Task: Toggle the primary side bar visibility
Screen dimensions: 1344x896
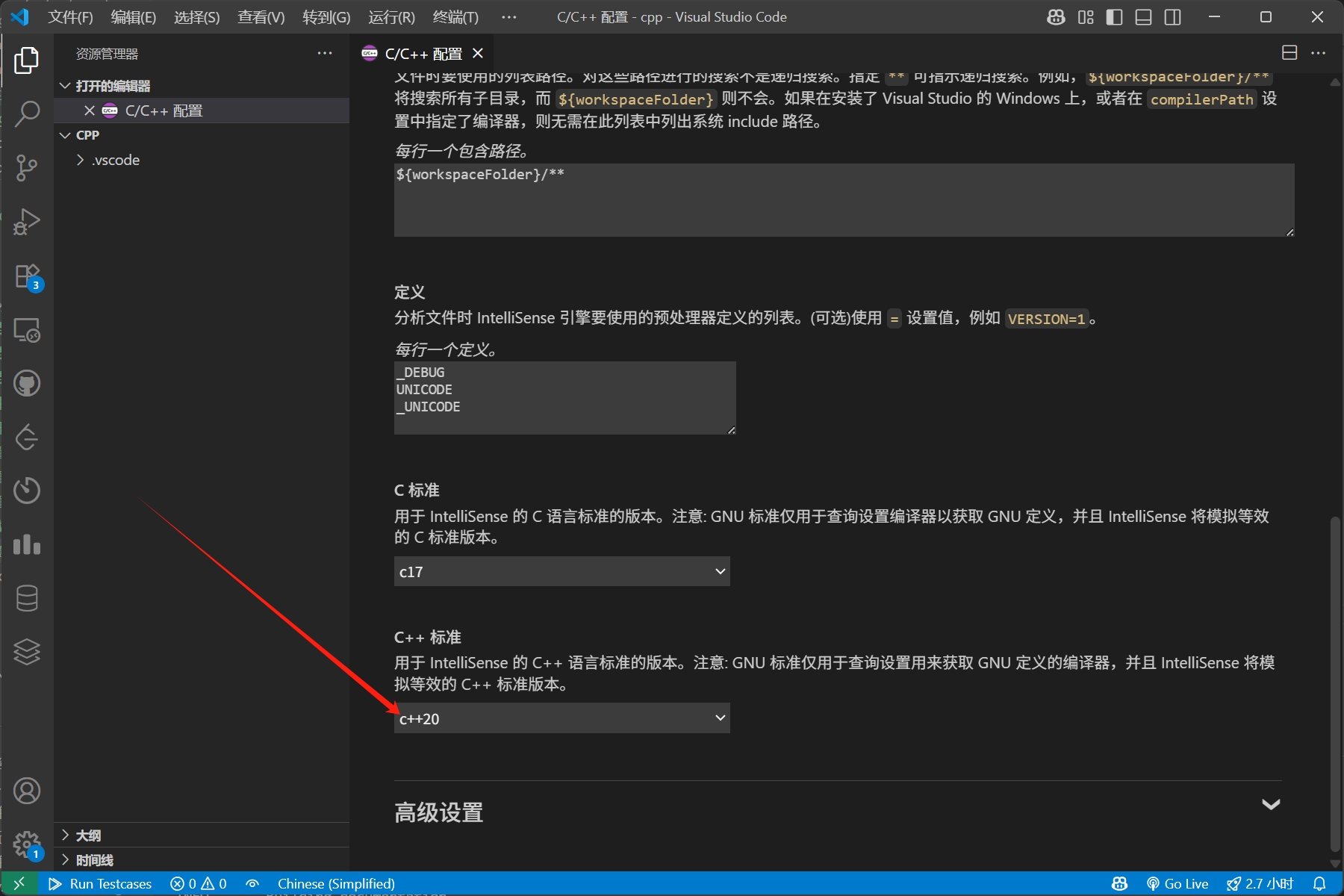Action: (1114, 16)
